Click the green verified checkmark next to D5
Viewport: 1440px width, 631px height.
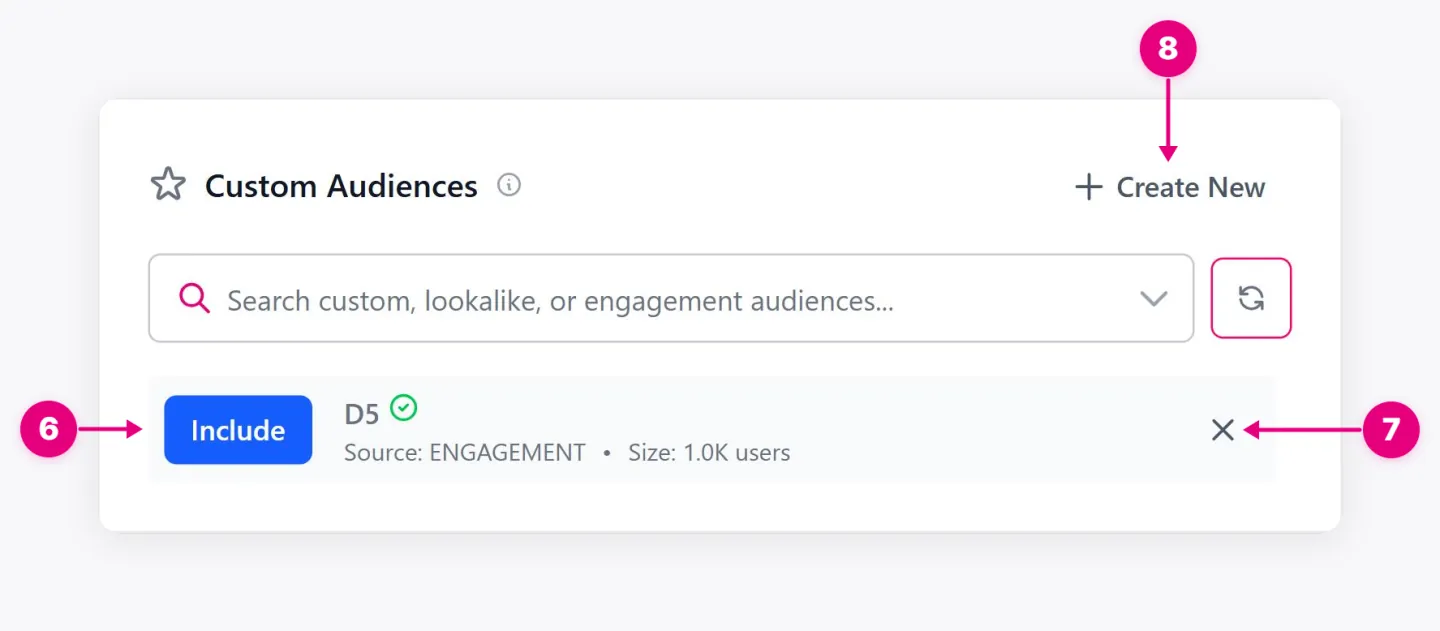[x=404, y=407]
